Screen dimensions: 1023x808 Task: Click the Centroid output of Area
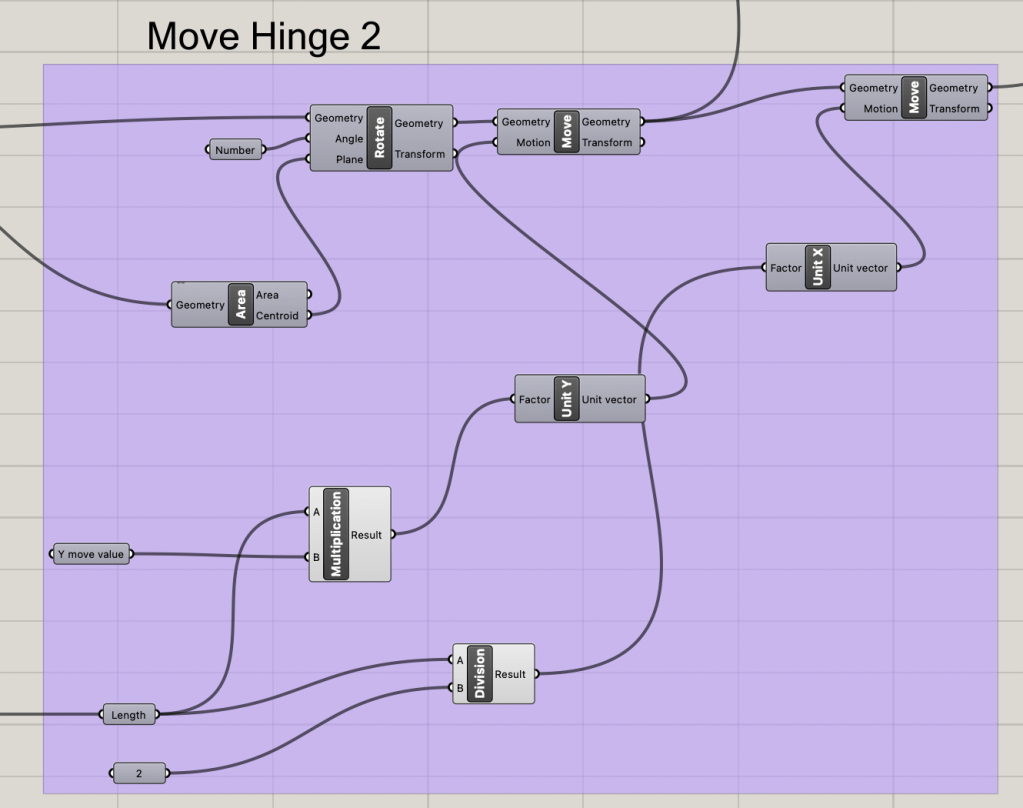[277, 316]
